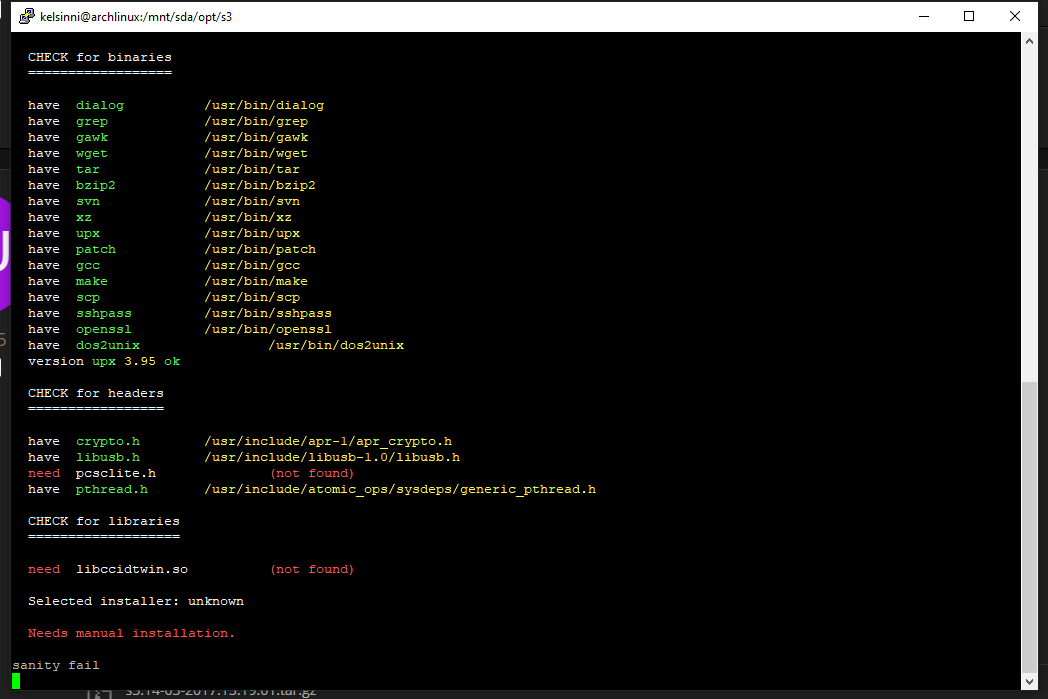Image resolution: width=1048 pixels, height=699 pixels.
Task: Click the green terminal cursor block
Action: (x=16, y=681)
